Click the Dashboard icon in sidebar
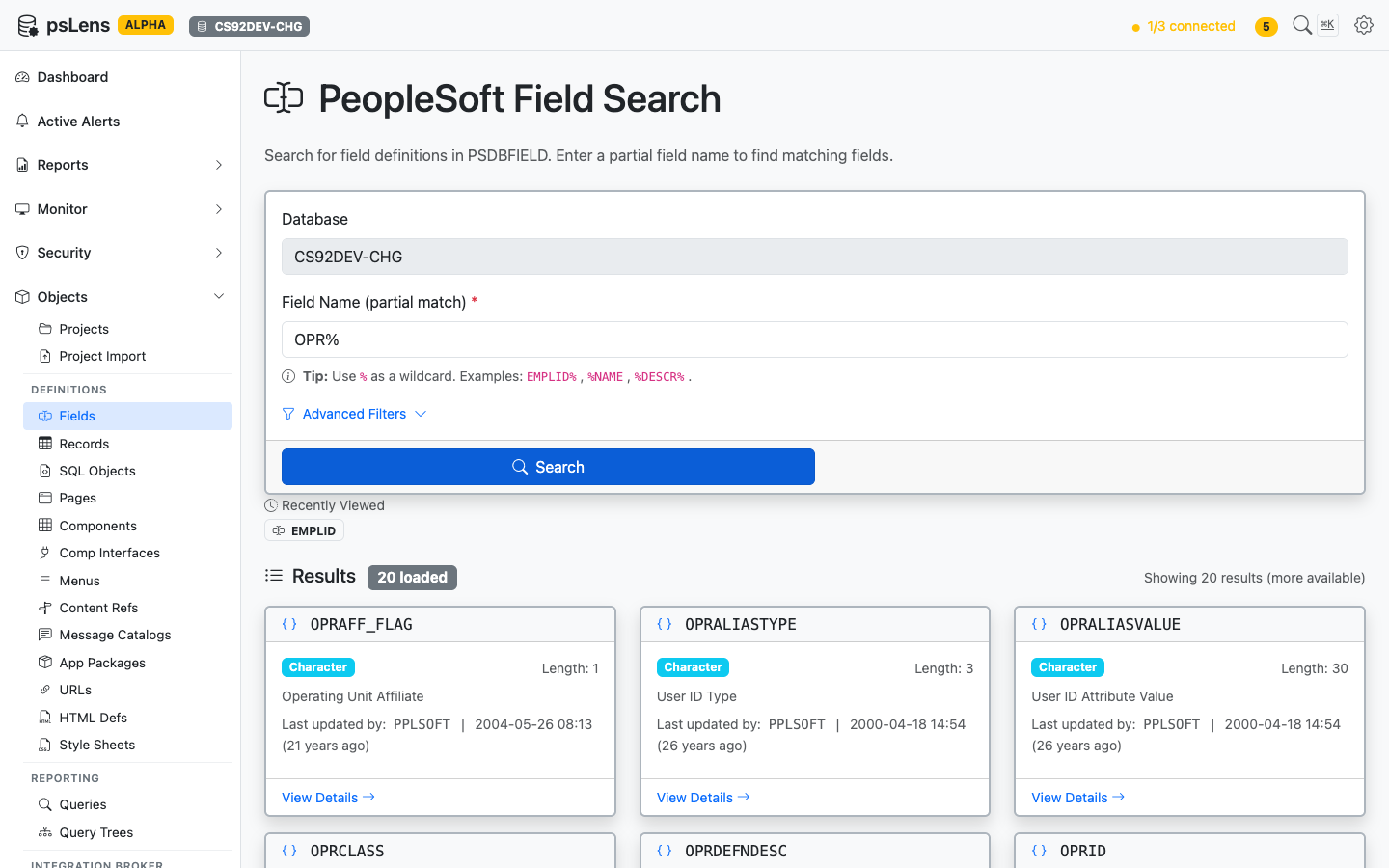Viewport: 1389px width, 868px height. pyautogui.click(x=22, y=77)
